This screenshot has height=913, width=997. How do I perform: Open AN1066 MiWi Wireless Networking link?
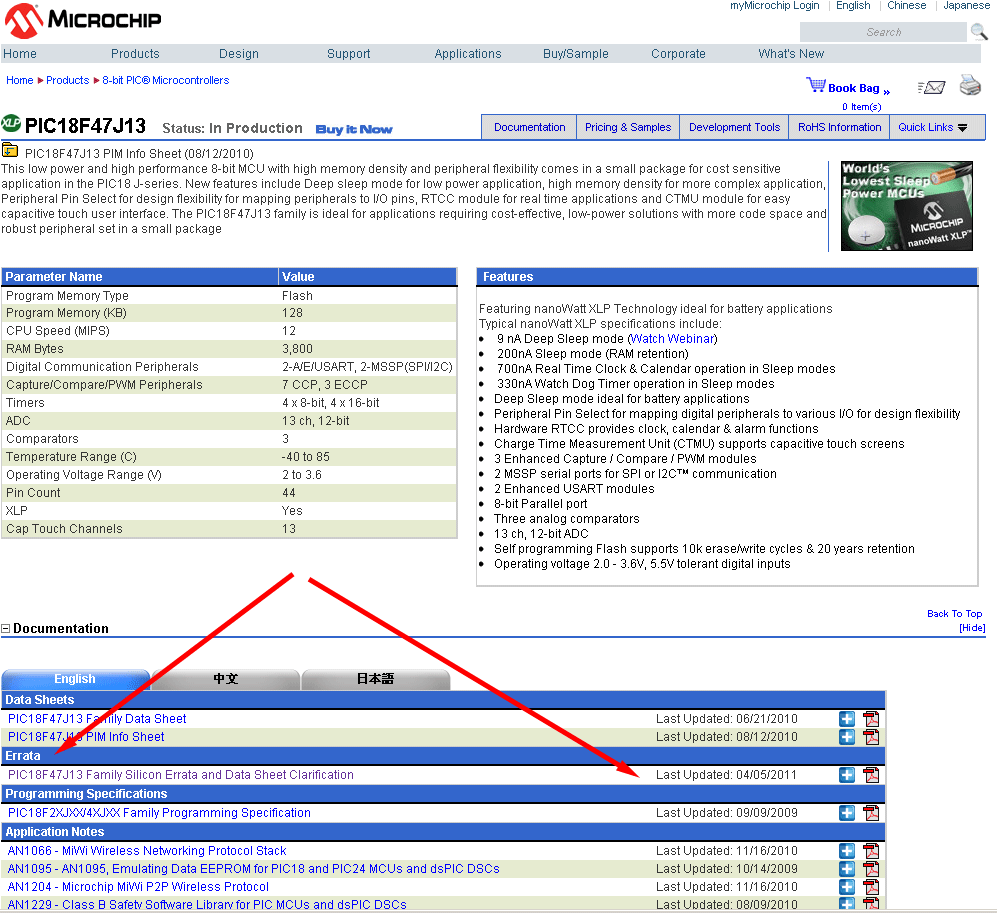(147, 851)
